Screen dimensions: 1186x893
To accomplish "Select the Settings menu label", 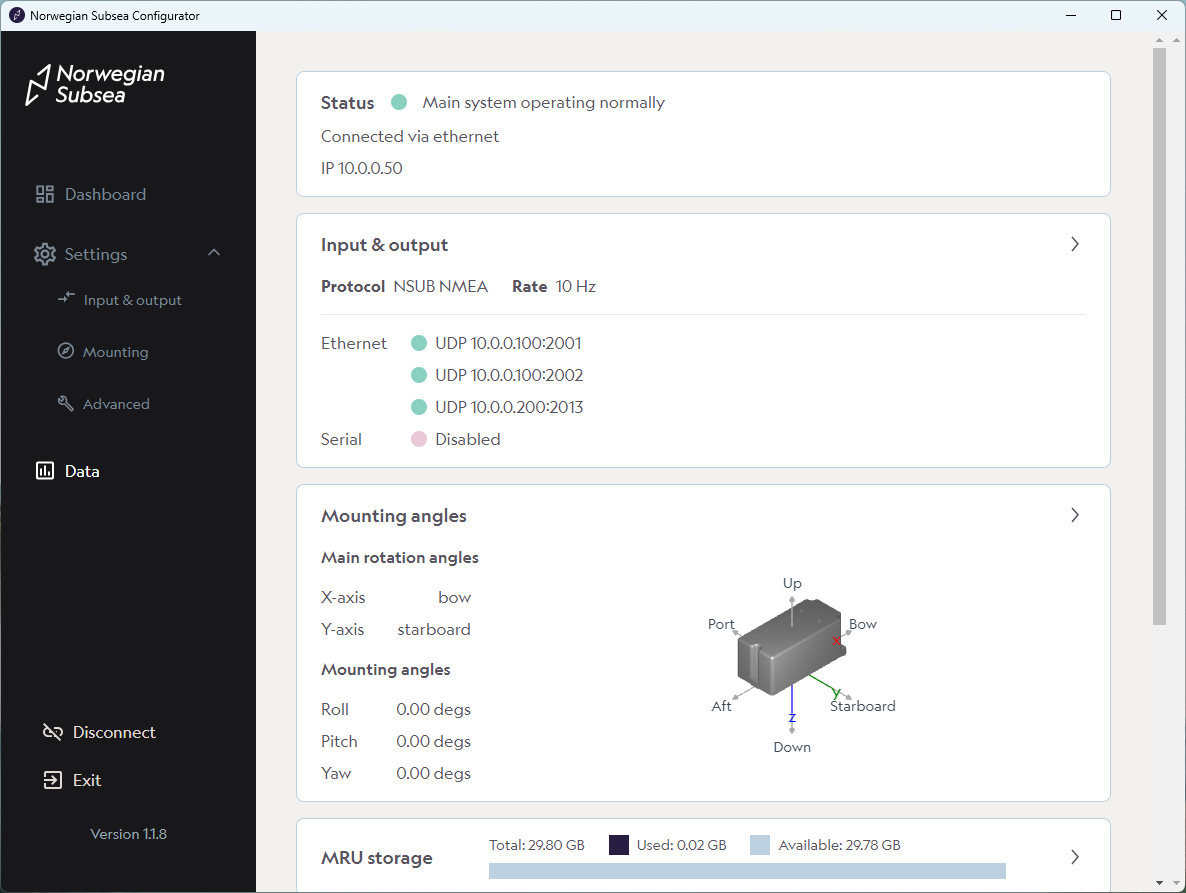I will 95,254.
